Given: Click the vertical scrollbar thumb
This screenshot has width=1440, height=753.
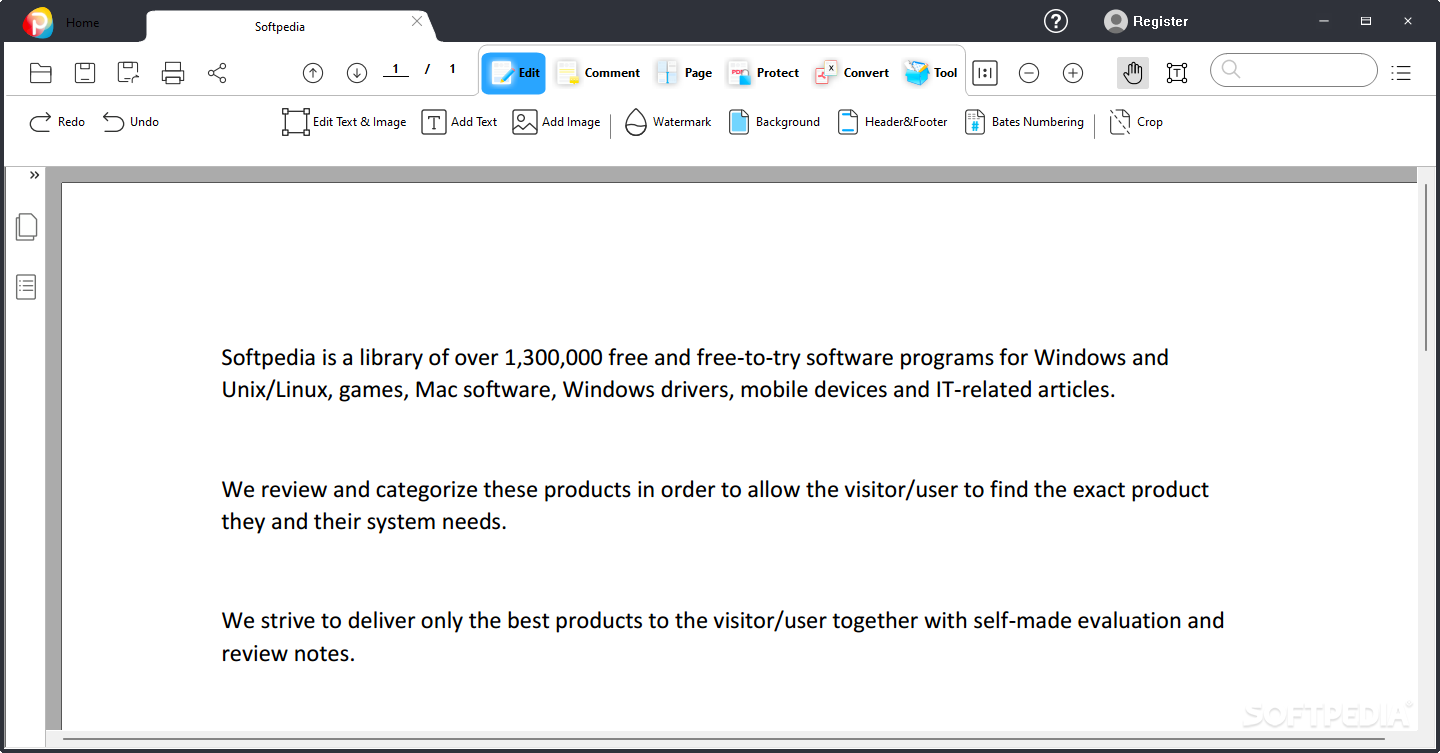Looking at the screenshot, I should pyautogui.click(x=1427, y=267).
